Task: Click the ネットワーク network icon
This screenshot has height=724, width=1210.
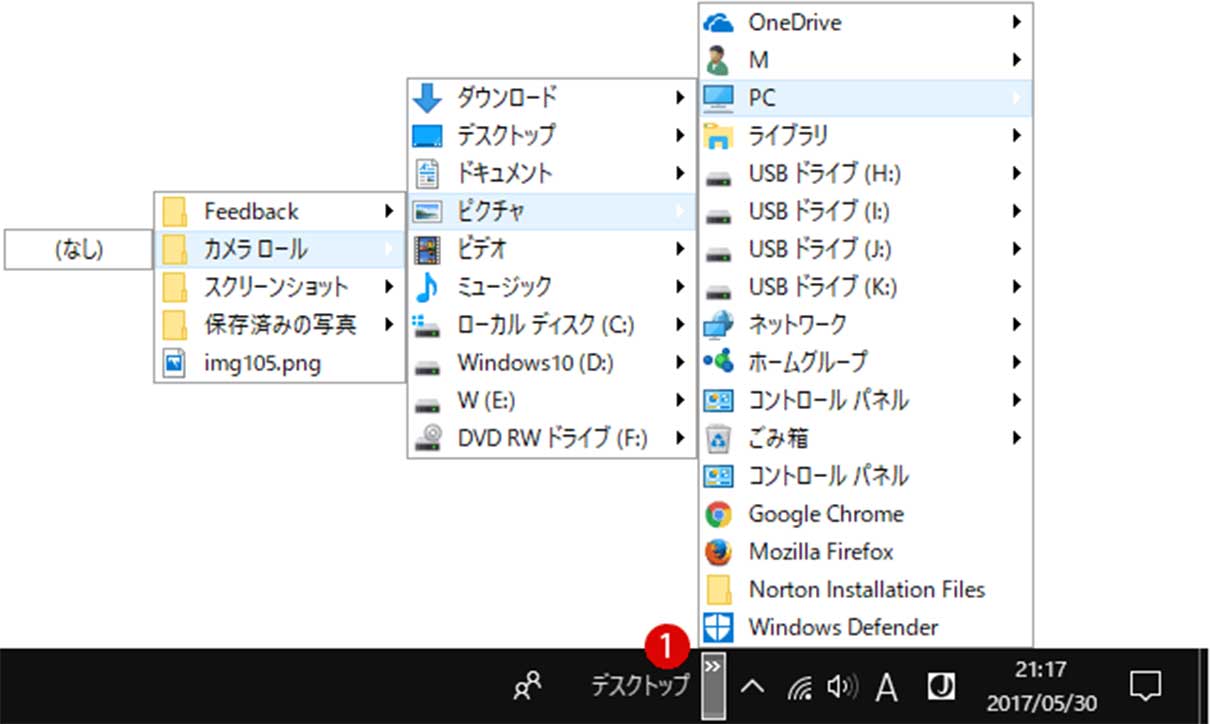Action: (x=719, y=325)
